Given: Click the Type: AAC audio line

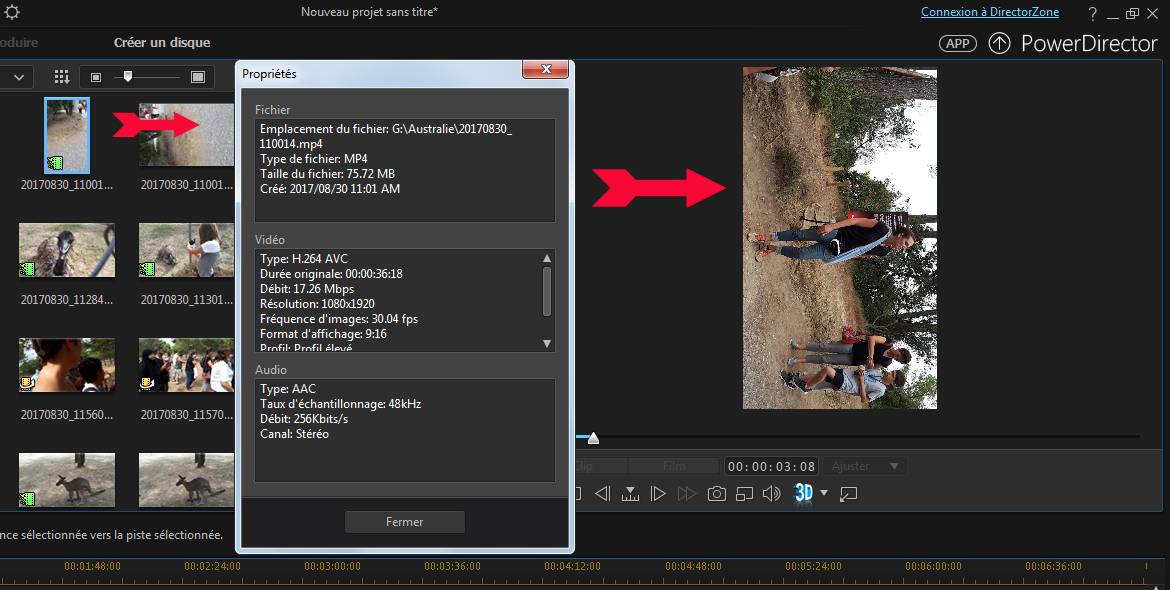Looking at the screenshot, I should tap(288, 389).
